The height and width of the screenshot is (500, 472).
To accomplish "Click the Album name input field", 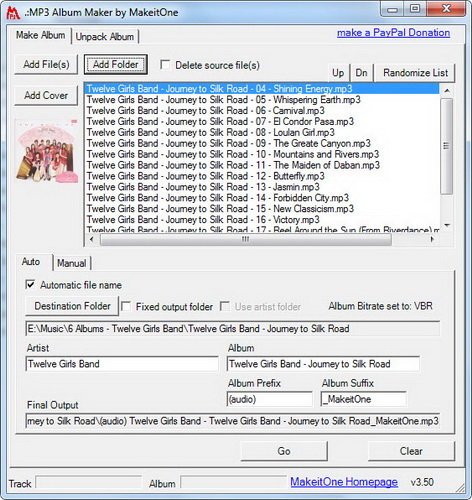I will [x=323, y=364].
